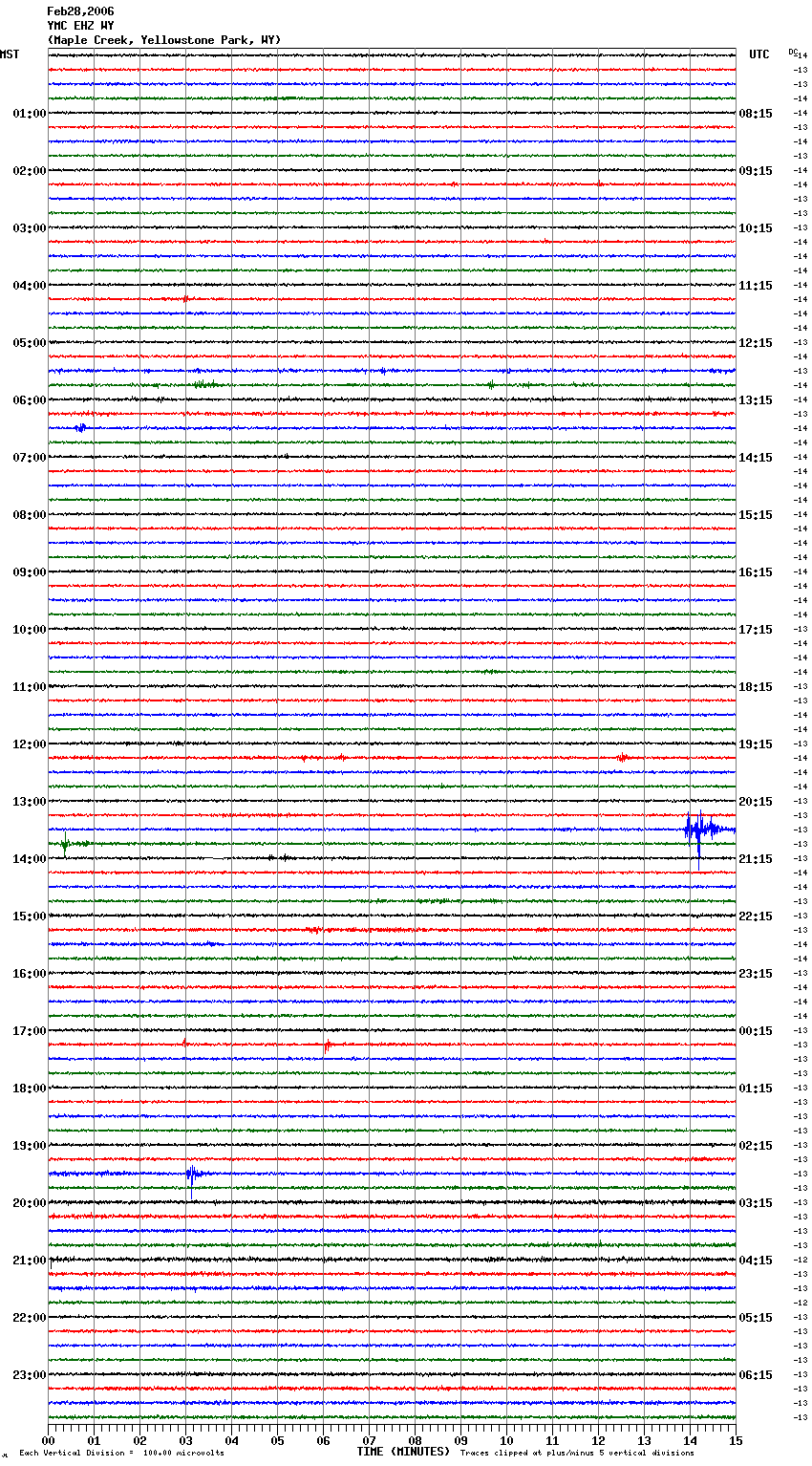Click the 03 minute axis tick label
This screenshot has width=812, height=1466.
click(186, 1440)
